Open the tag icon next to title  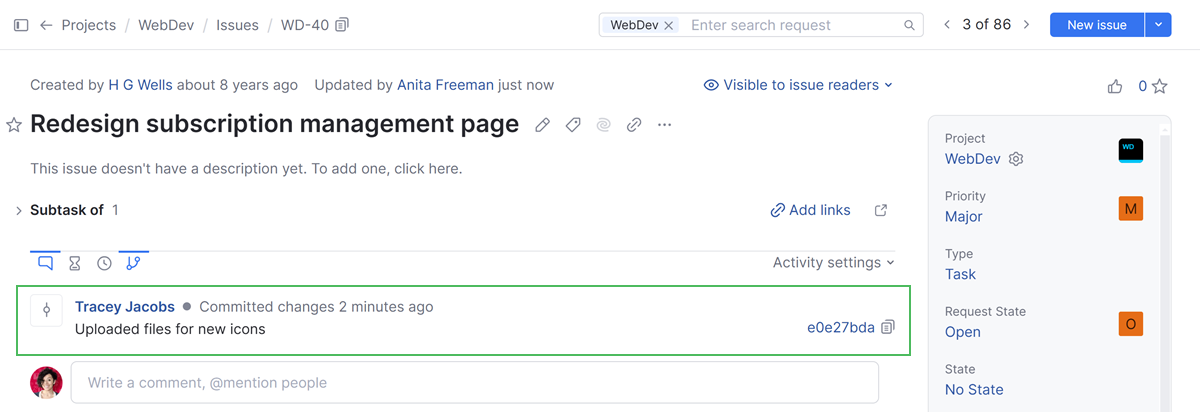573,125
